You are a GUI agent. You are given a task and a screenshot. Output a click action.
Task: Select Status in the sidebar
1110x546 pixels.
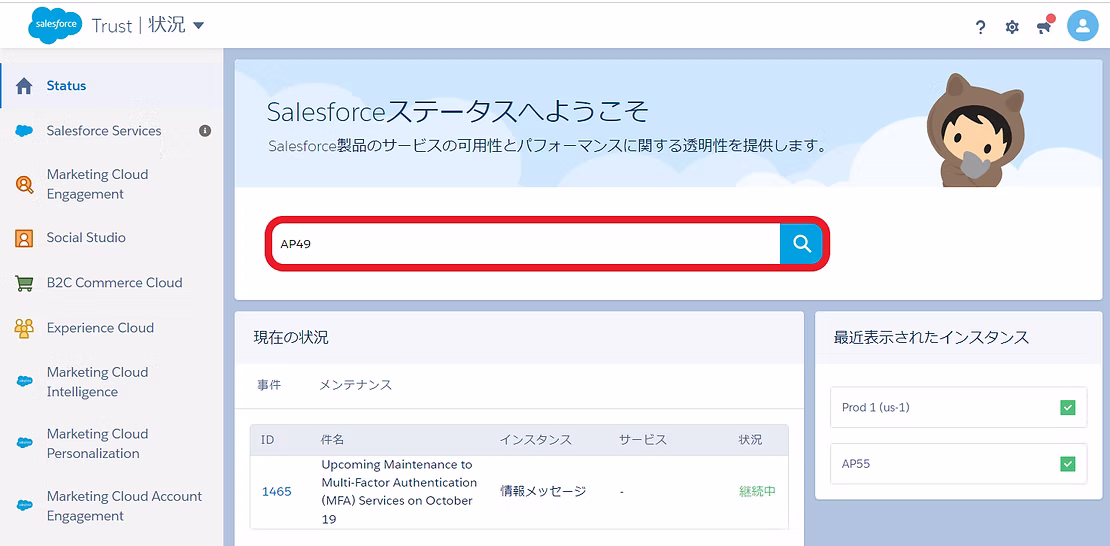pos(67,86)
